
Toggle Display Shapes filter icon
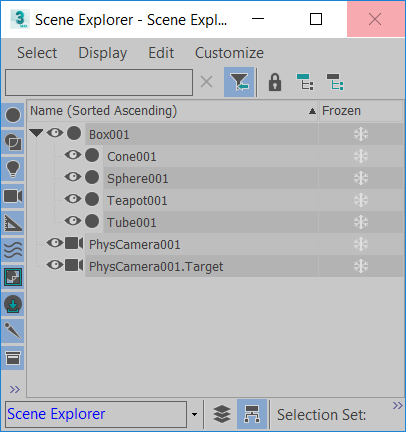[x=13, y=142]
